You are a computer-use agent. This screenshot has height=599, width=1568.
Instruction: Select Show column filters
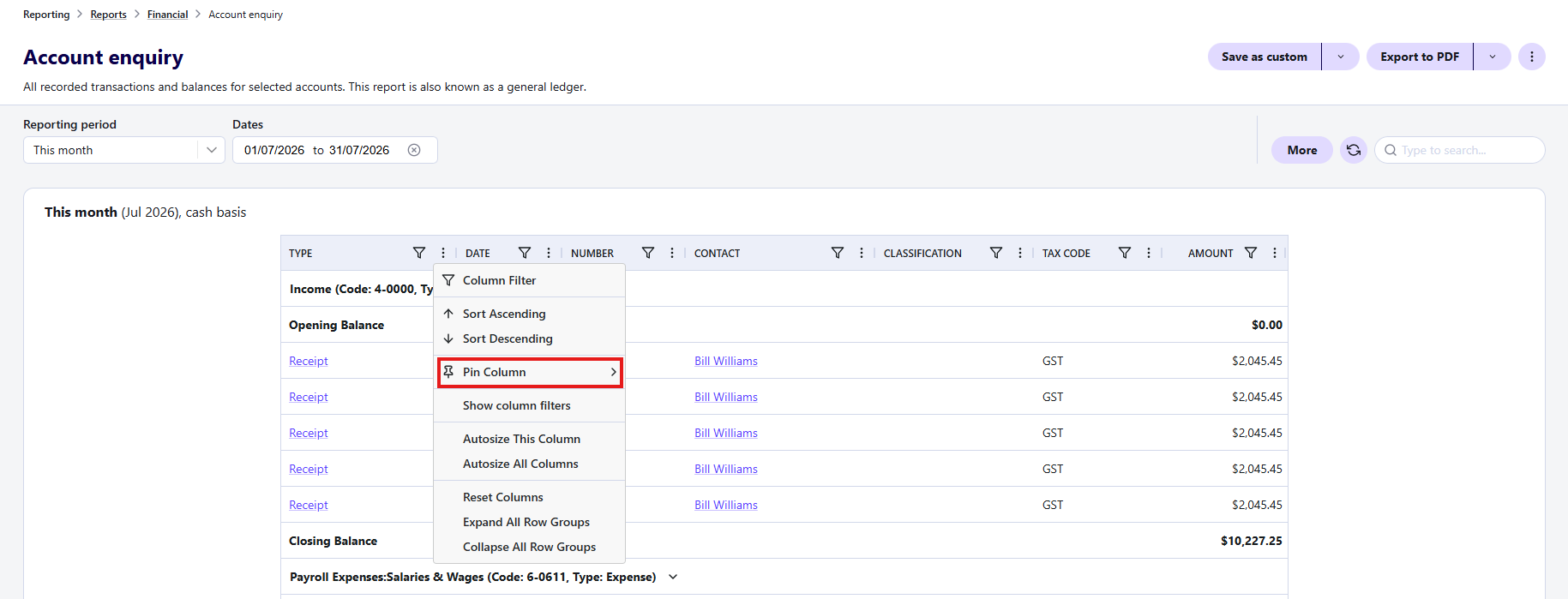point(530,405)
